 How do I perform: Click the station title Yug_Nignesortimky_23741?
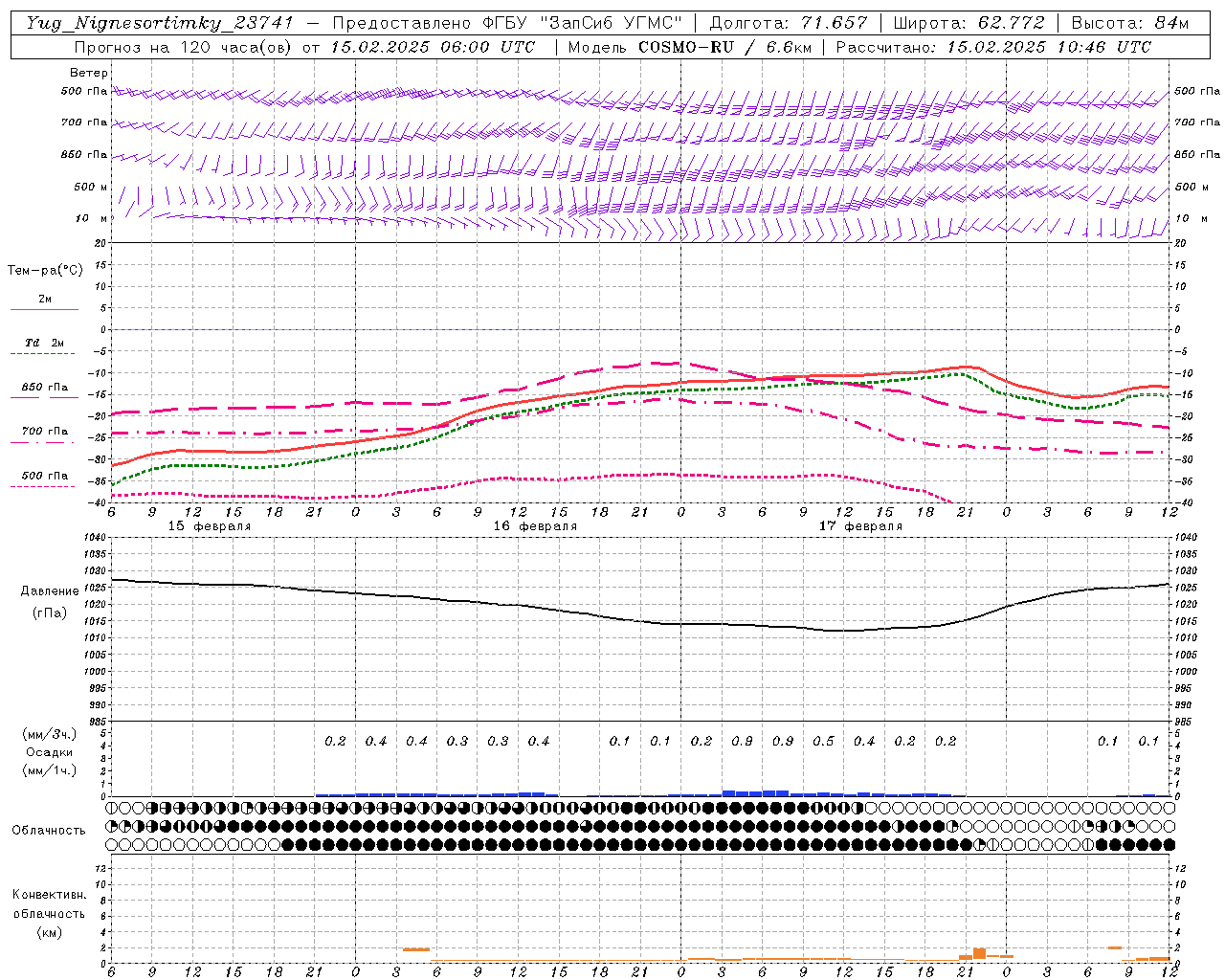[160, 23]
